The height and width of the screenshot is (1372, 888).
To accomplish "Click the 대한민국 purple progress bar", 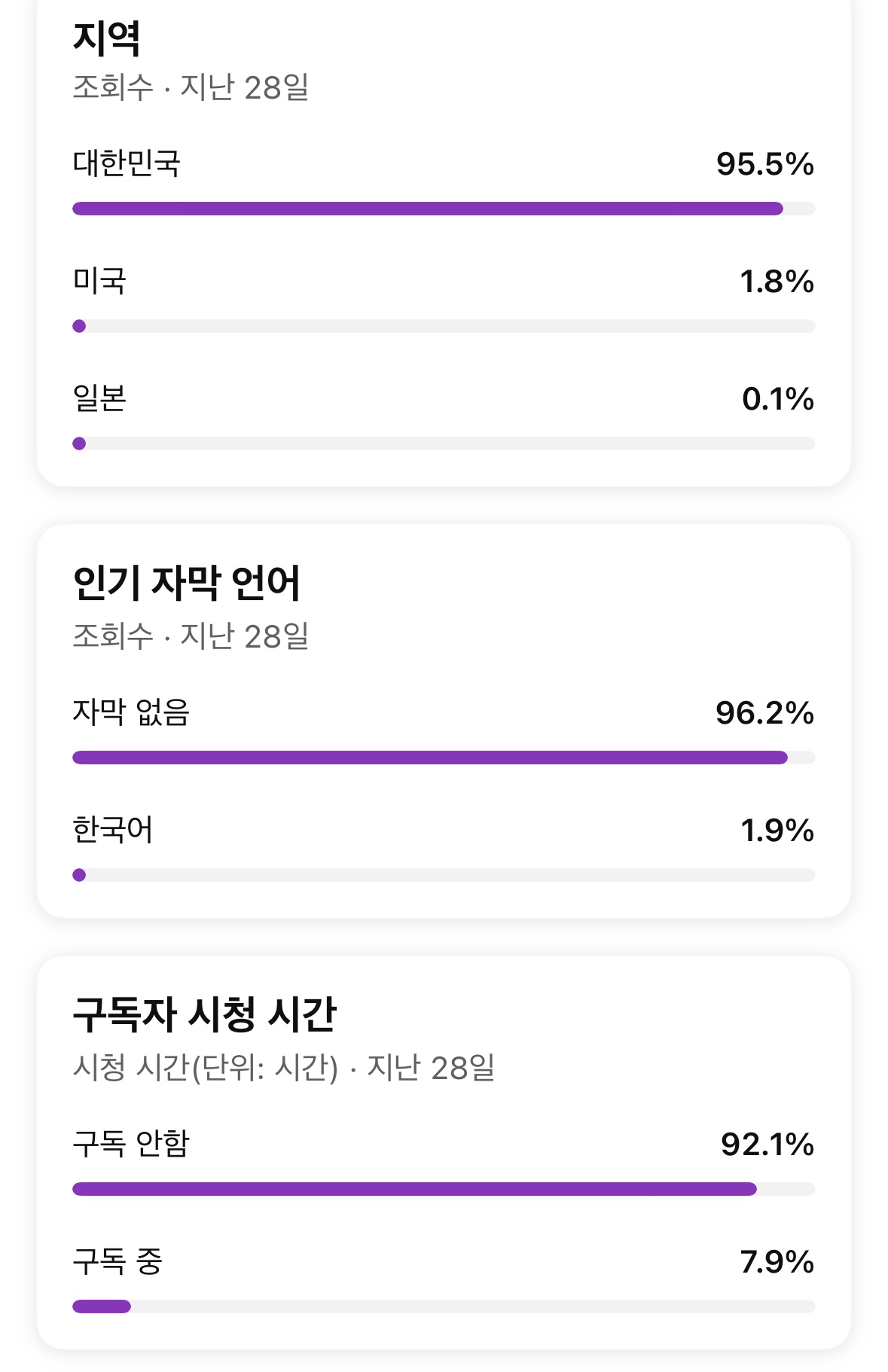I will point(428,209).
